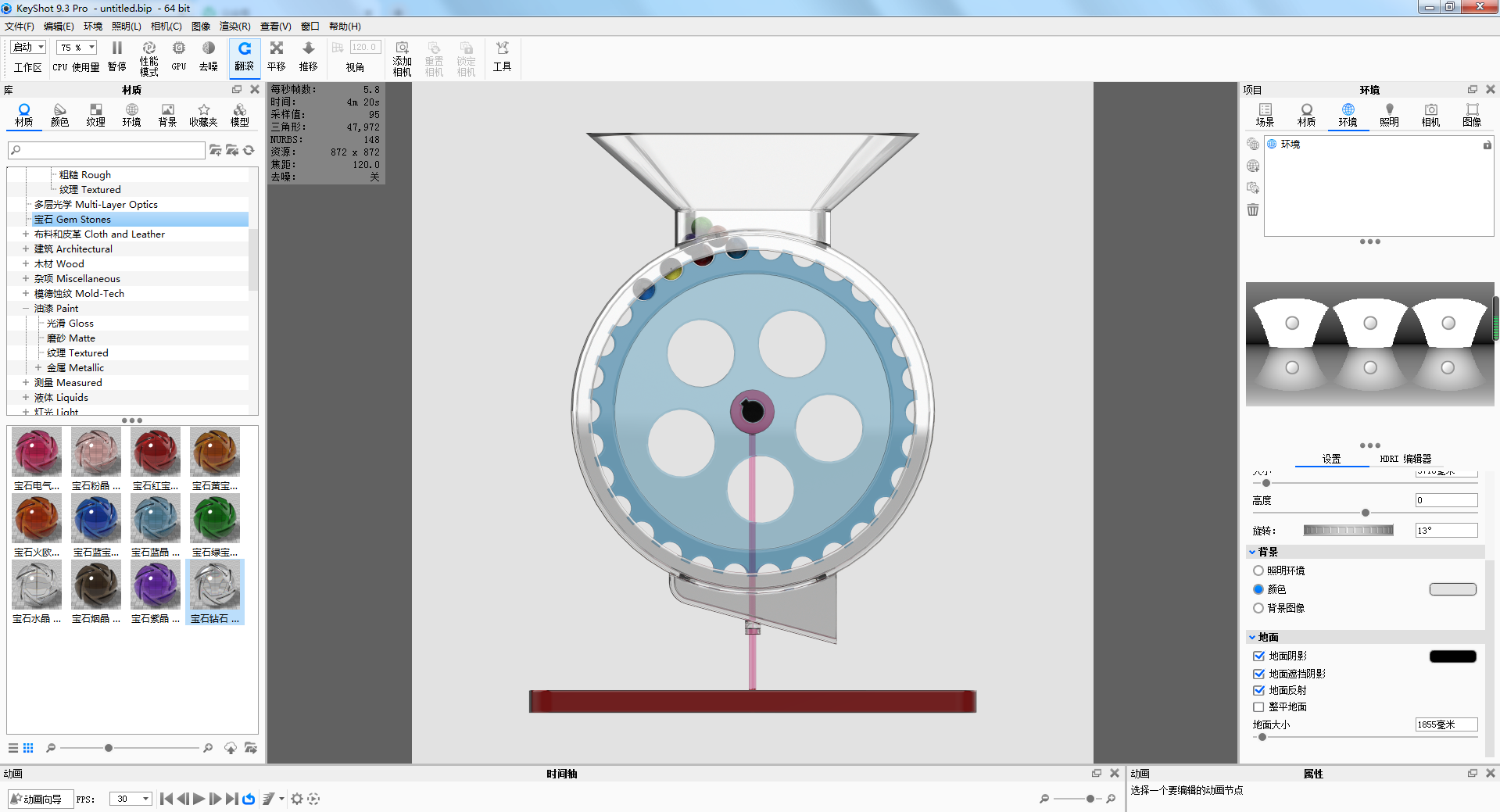Screen dimensions: 1500x812
Task: Delete environment using trash icon
Action: pyautogui.click(x=1253, y=209)
